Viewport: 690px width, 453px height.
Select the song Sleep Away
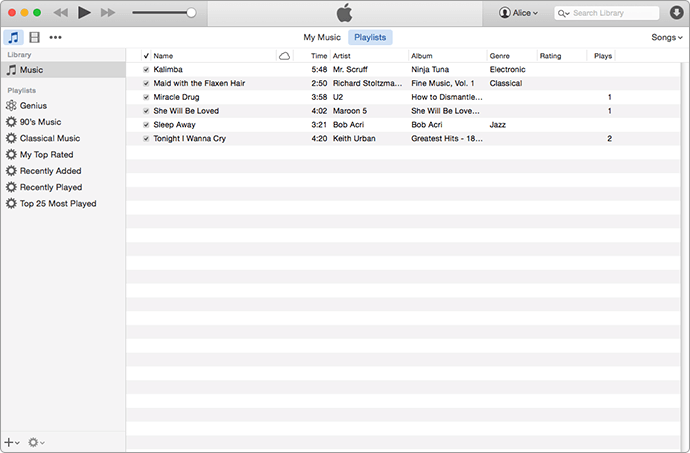pos(174,125)
